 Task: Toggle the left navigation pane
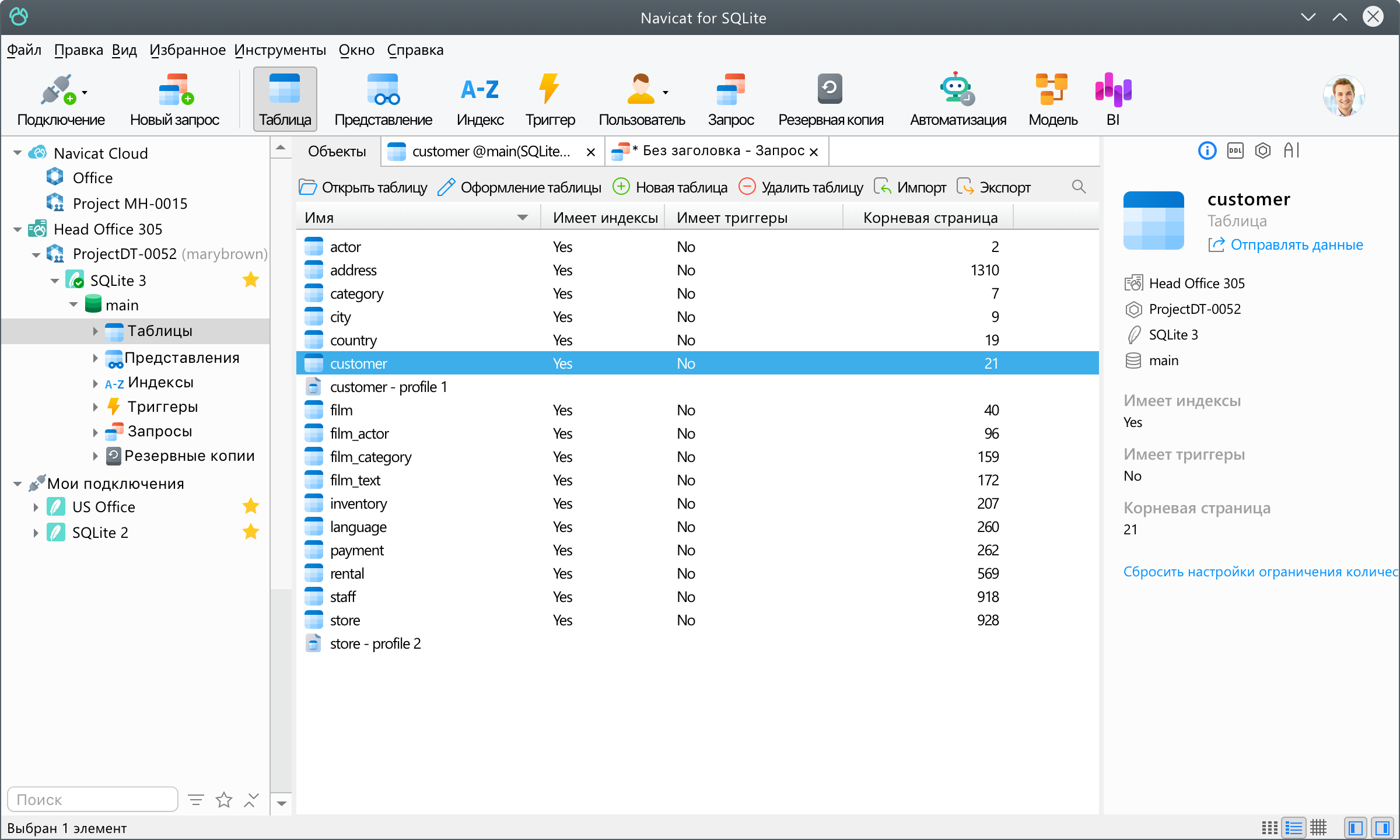[1356, 828]
